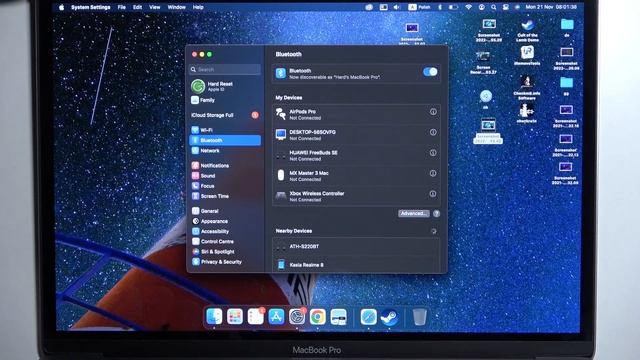Select the MX Master 3 Mac row
Viewport: 640px width, 360px height.
[x=356, y=176]
